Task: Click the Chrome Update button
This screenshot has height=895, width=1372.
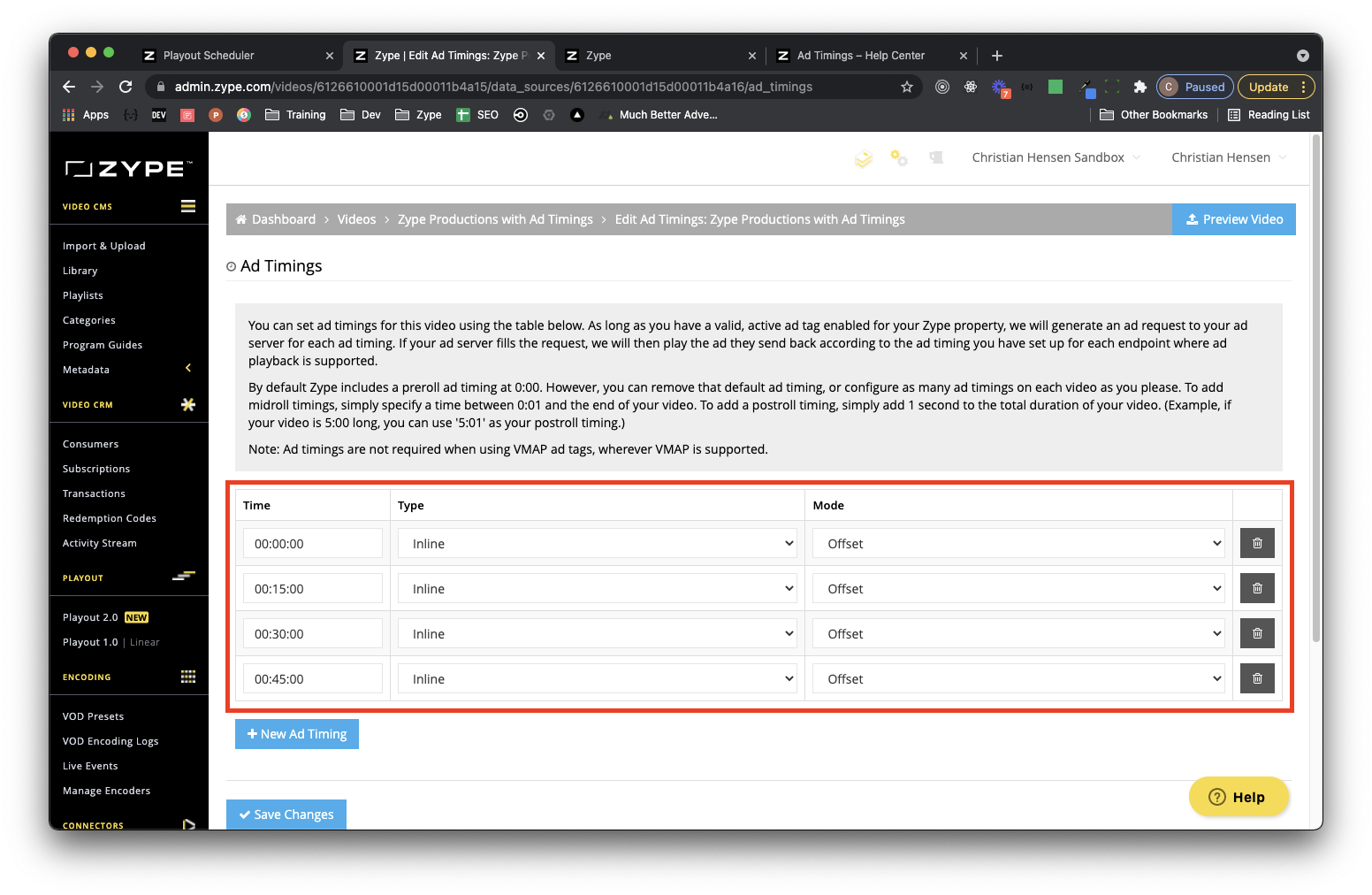Action: pyautogui.click(x=1277, y=87)
